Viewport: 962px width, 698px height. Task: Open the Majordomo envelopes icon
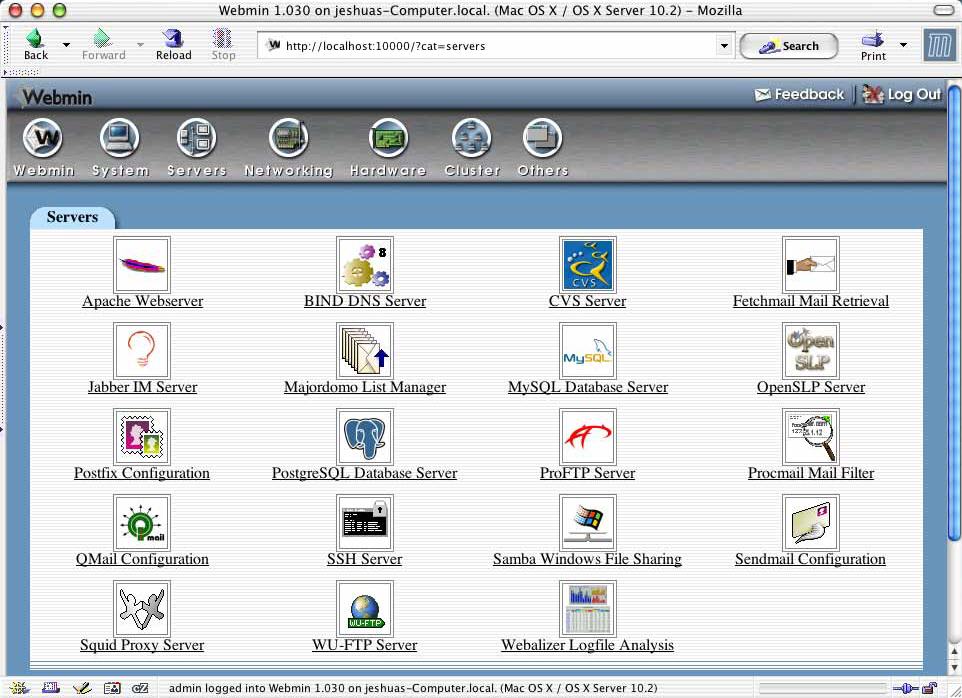click(x=365, y=351)
